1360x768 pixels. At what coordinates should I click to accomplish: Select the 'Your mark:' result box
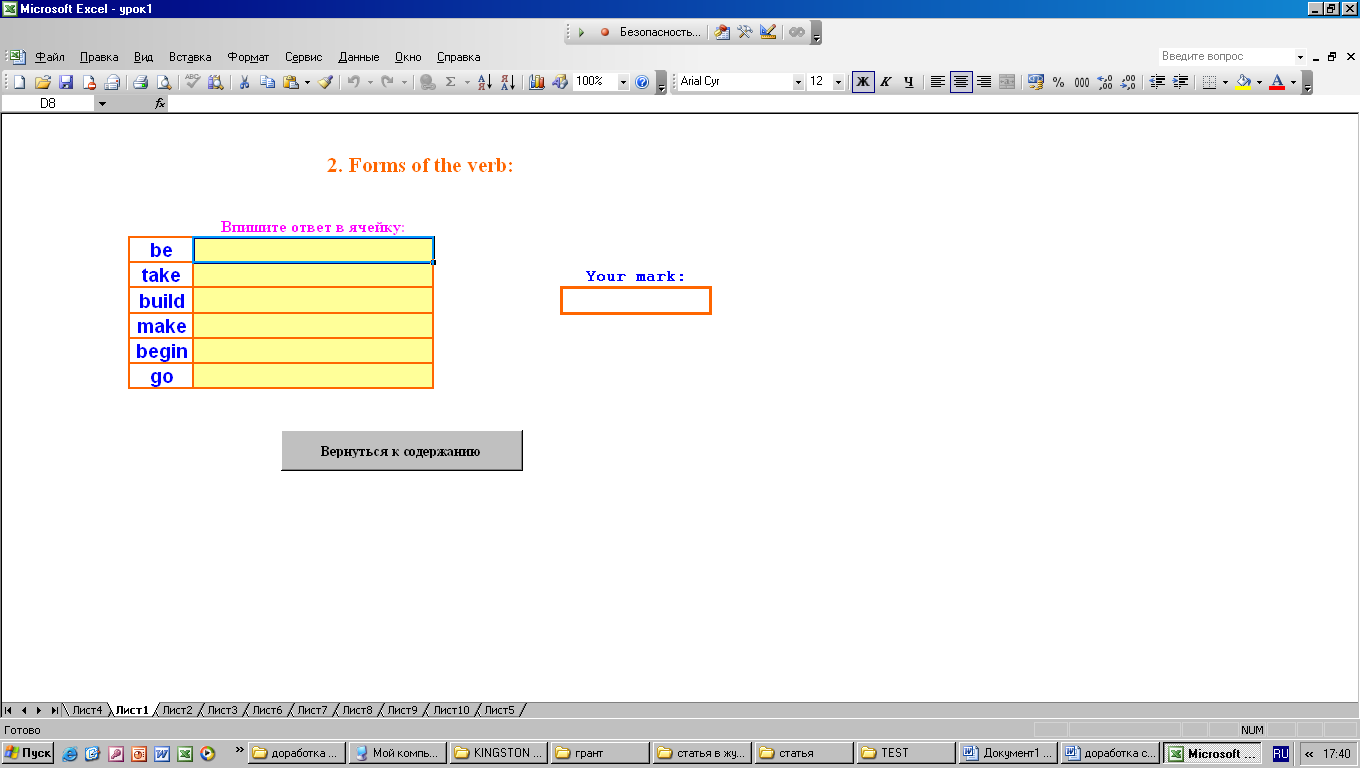click(636, 301)
